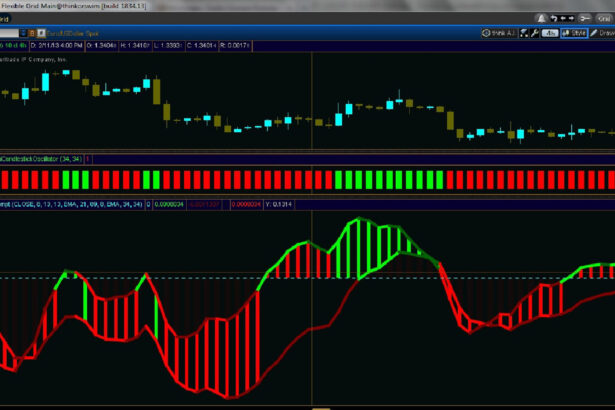The width and height of the screenshot is (615, 410).
Task: Click the low price value 1.3393
Action: pyautogui.click(x=168, y=46)
